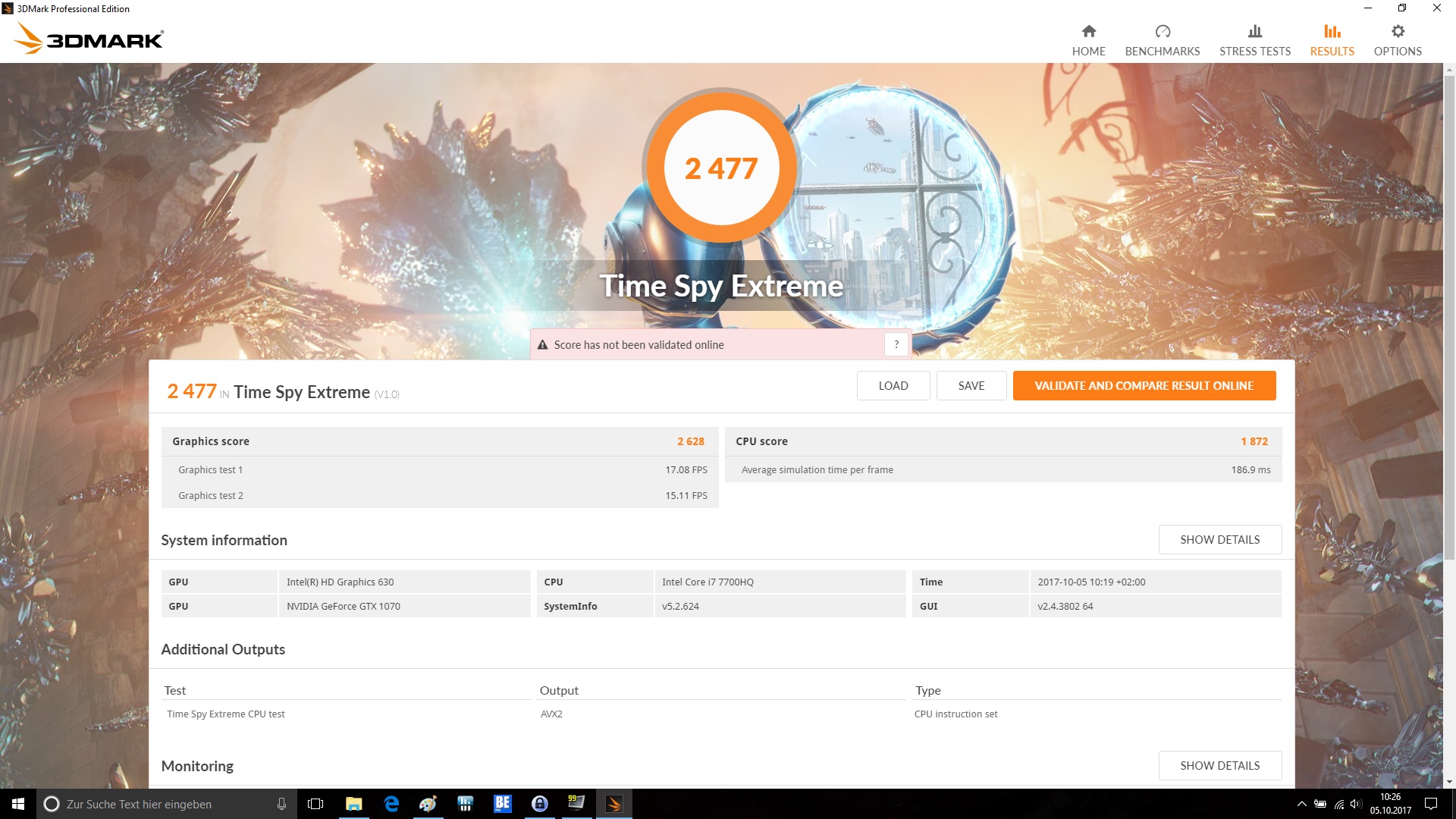Image resolution: width=1456 pixels, height=819 pixels.
Task: Show details for Monitoring section
Action: click(x=1219, y=765)
